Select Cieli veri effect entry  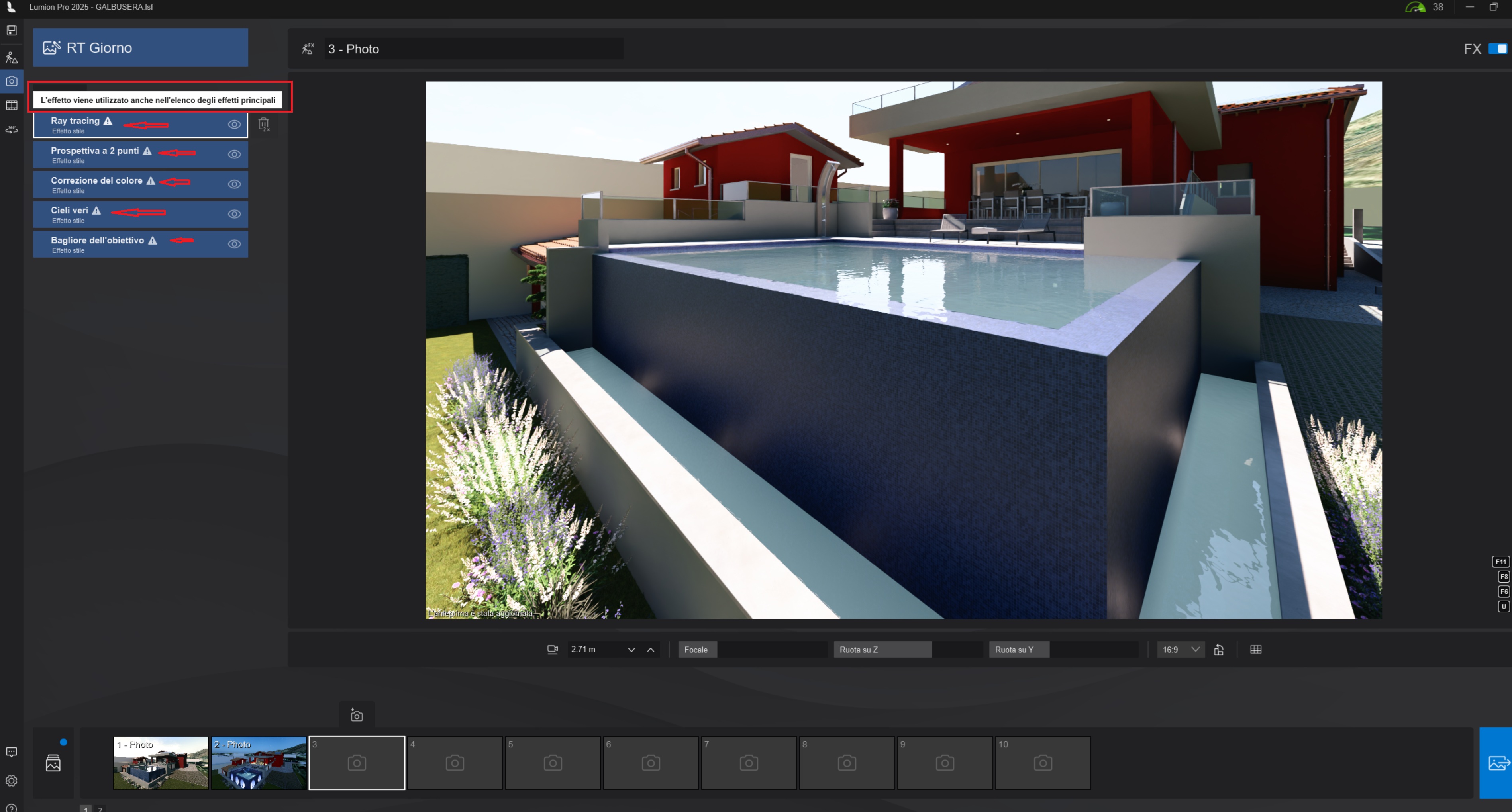pyautogui.click(x=140, y=214)
